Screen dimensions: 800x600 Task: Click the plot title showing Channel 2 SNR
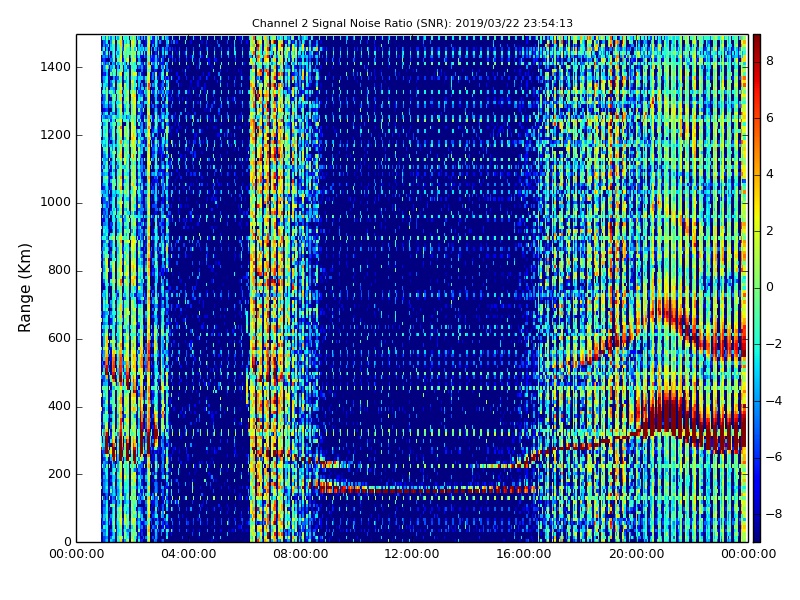(x=412, y=23)
